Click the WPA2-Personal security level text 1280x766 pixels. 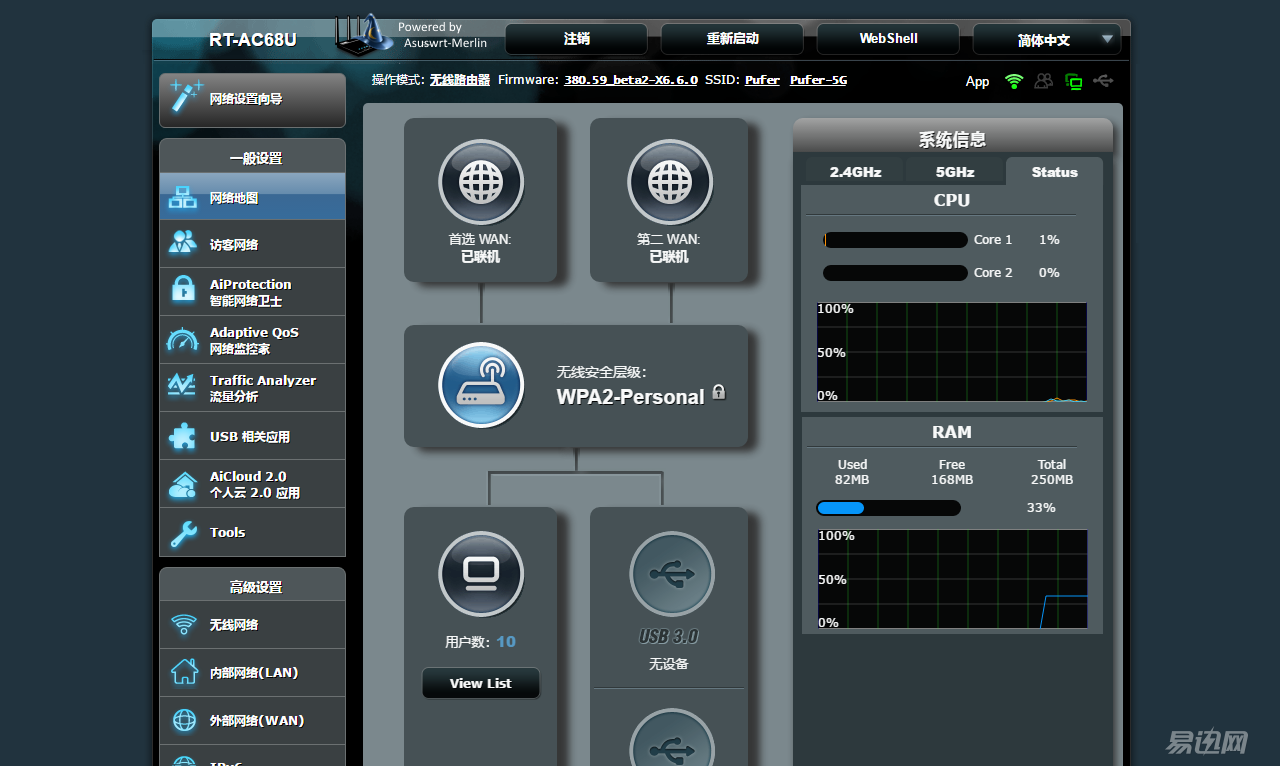630,397
